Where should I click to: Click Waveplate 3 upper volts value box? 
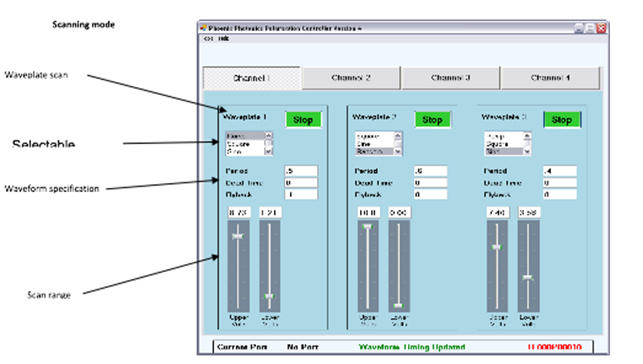[497, 212]
